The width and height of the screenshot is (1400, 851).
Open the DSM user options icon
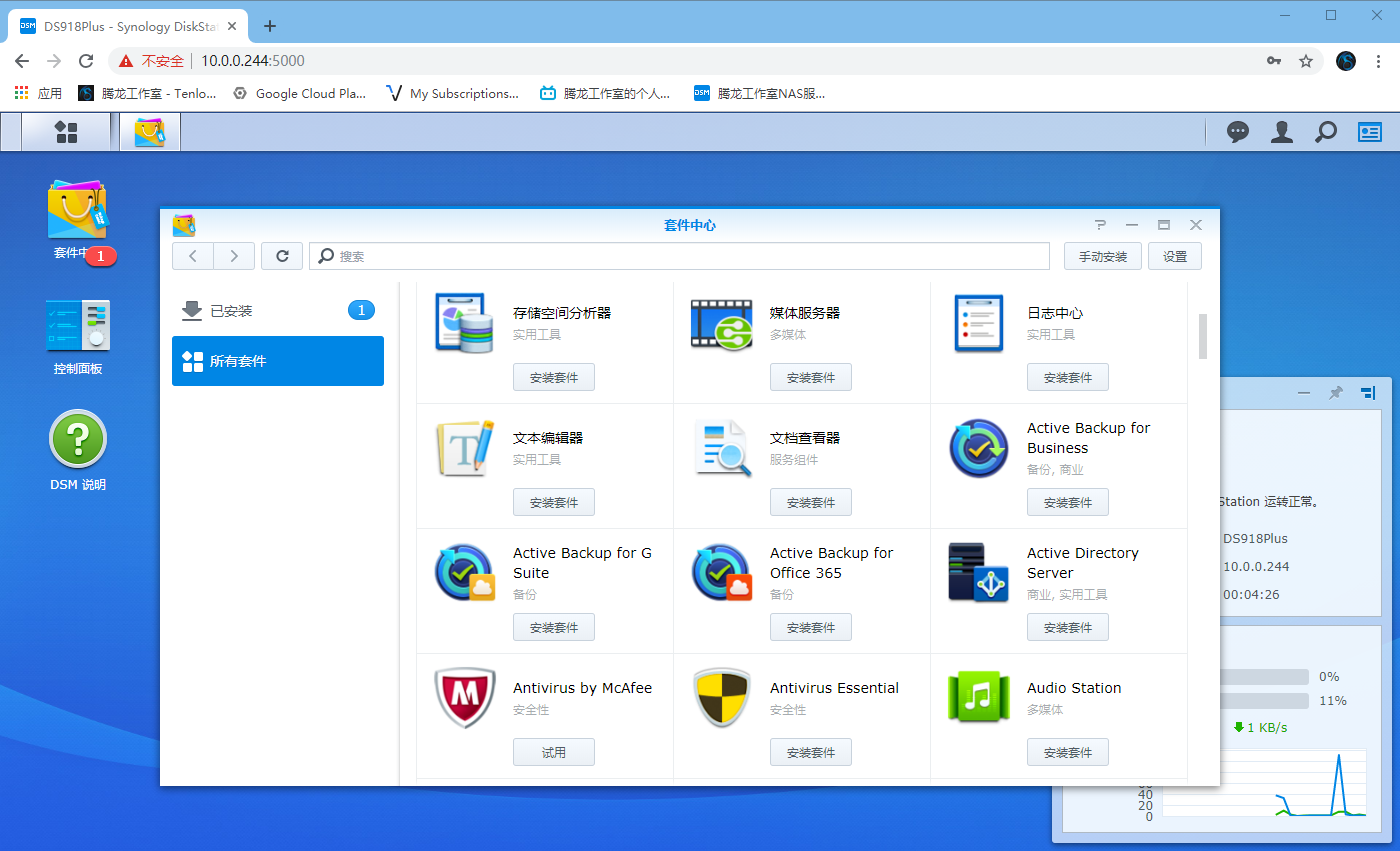1282,132
